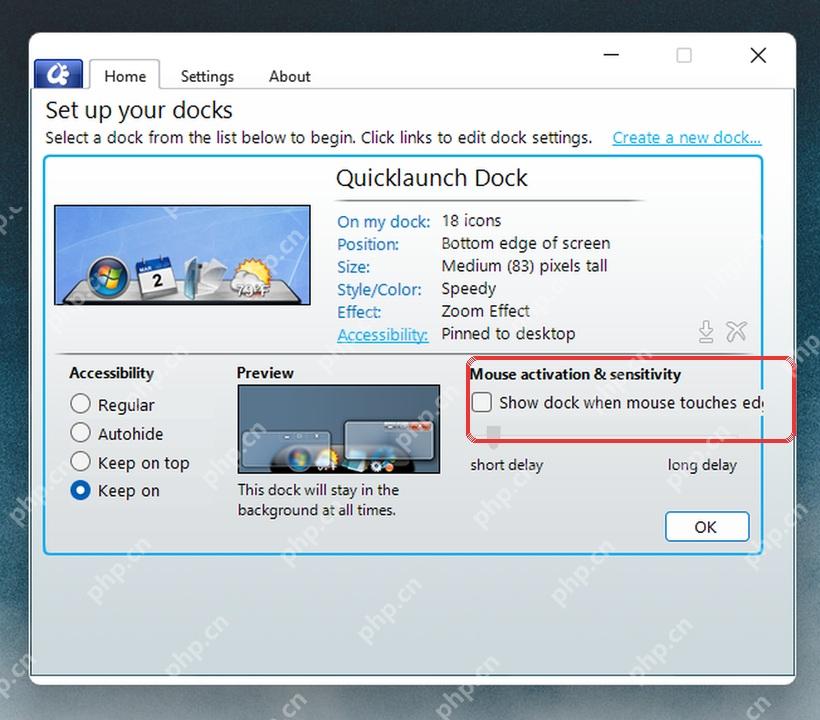Viewport: 820px width, 720px height.
Task: Open the Position setting link
Action: pyautogui.click(x=368, y=244)
